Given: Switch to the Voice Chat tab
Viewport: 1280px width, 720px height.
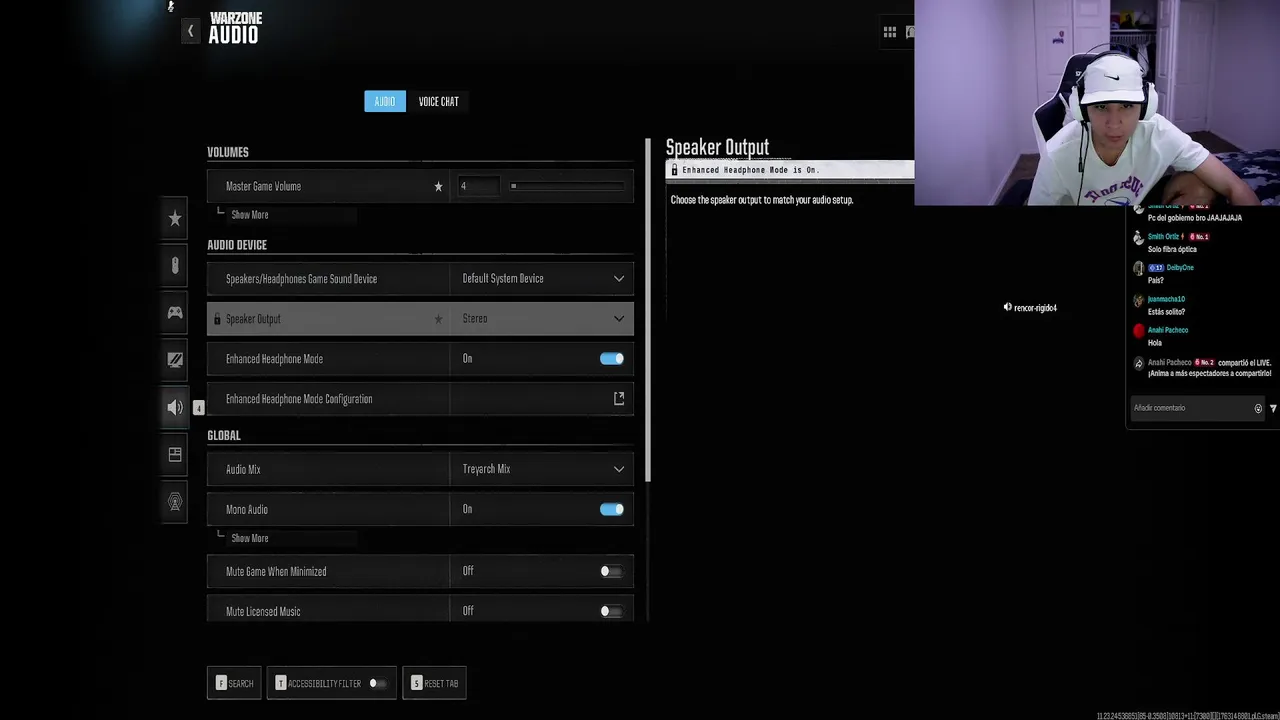Looking at the screenshot, I should 438,101.
